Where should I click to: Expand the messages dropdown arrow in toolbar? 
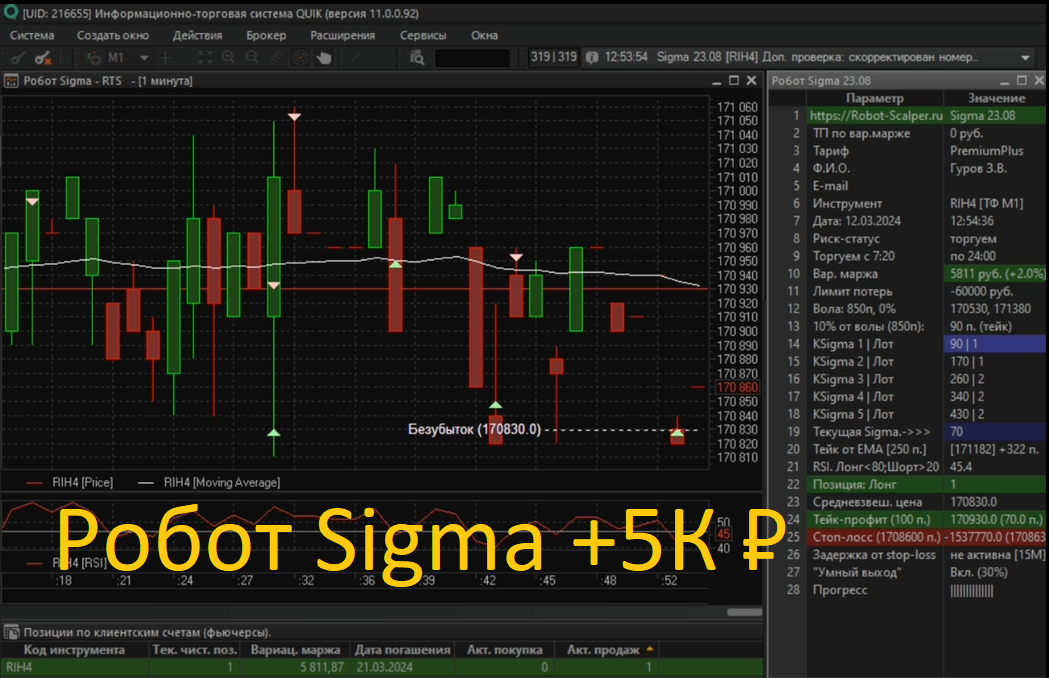1026,58
